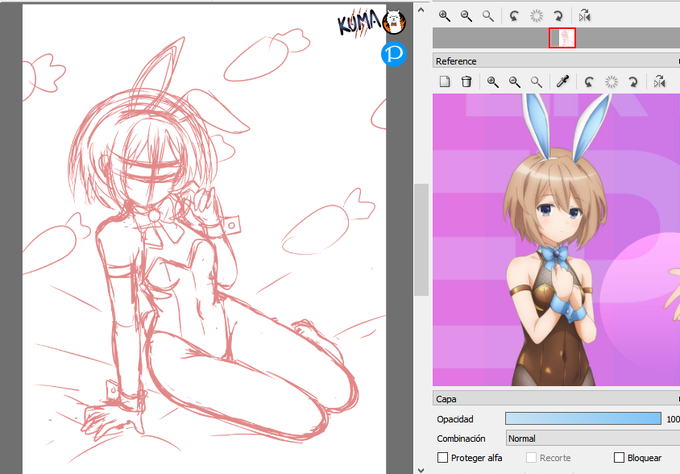Click the Capa panel title bar
Image resolution: width=680 pixels, height=474 pixels.
tap(556, 399)
